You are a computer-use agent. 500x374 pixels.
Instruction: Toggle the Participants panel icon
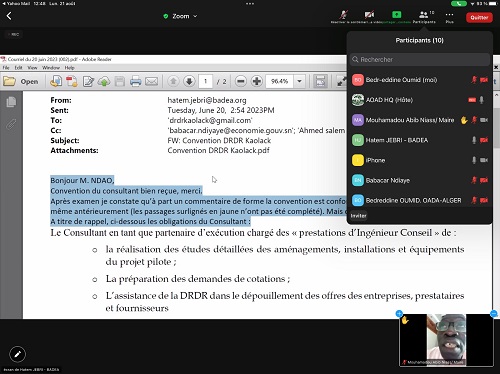tap(424, 16)
